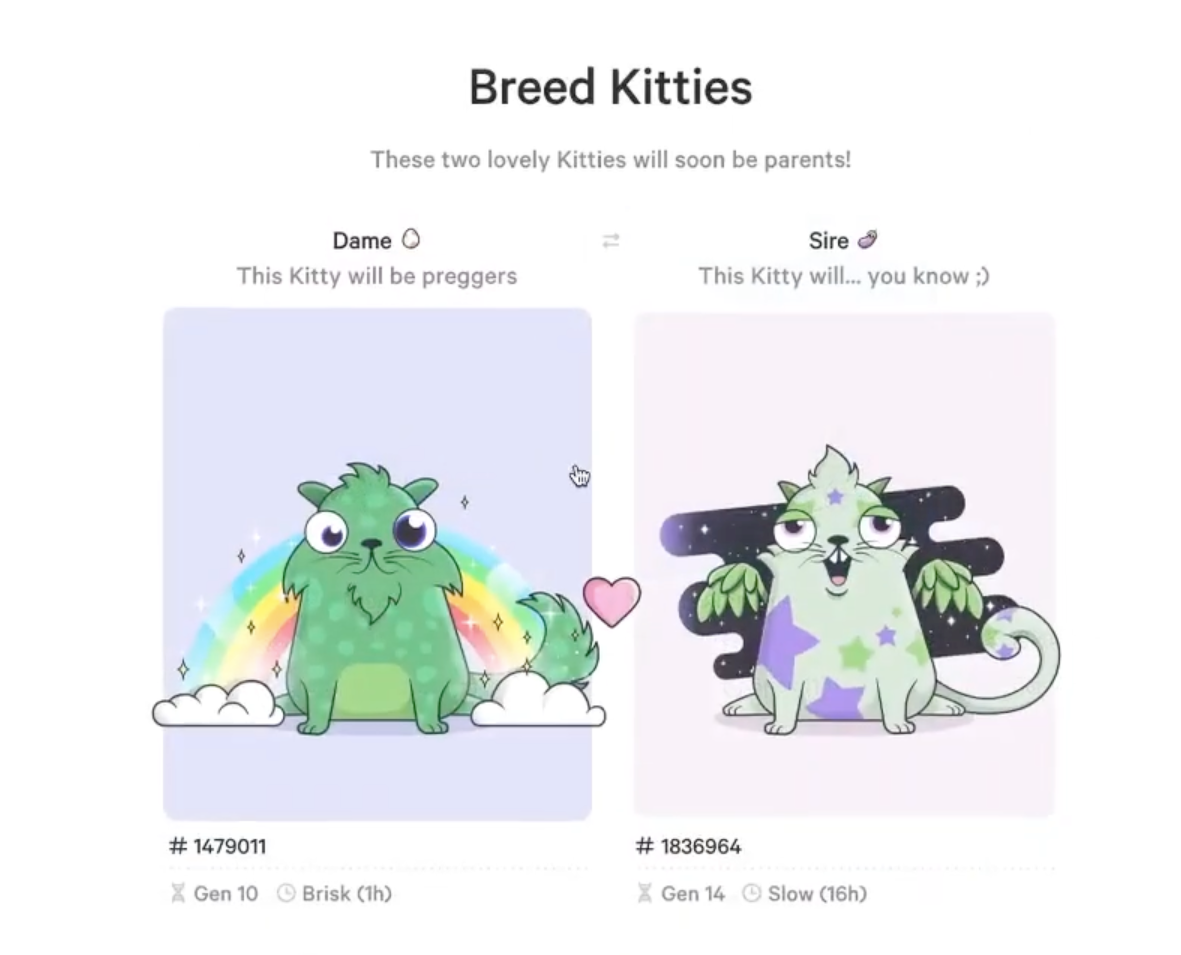The image size is (1181, 955).
Task: Click the Sire label
Action: click(829, 240)
